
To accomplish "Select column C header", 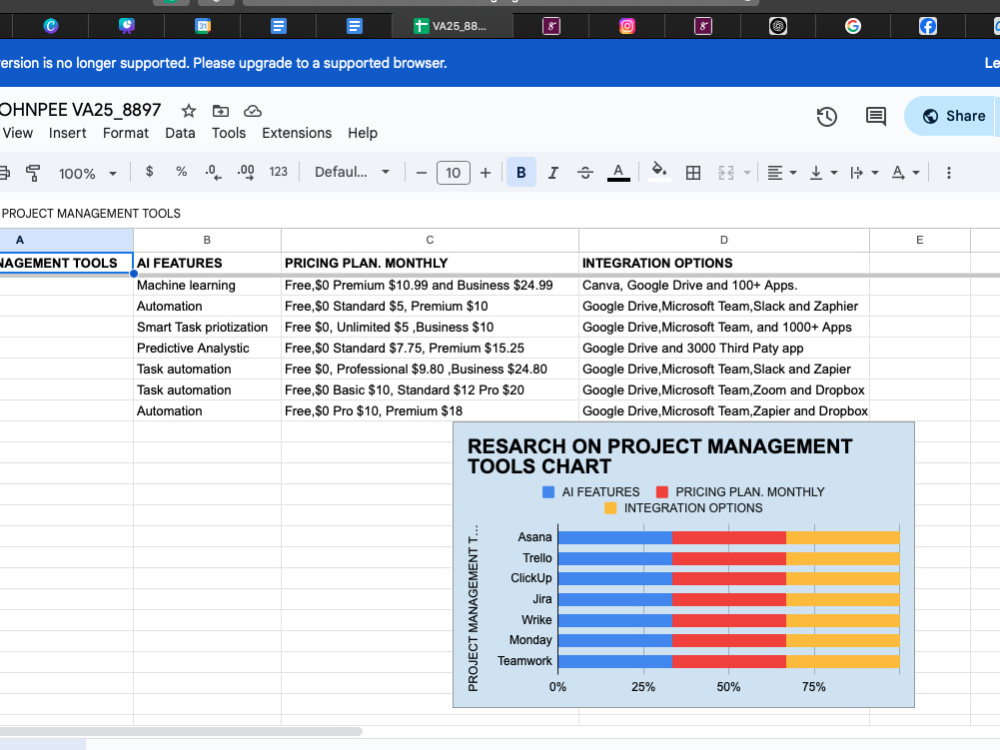I will [x=430, y=240].
